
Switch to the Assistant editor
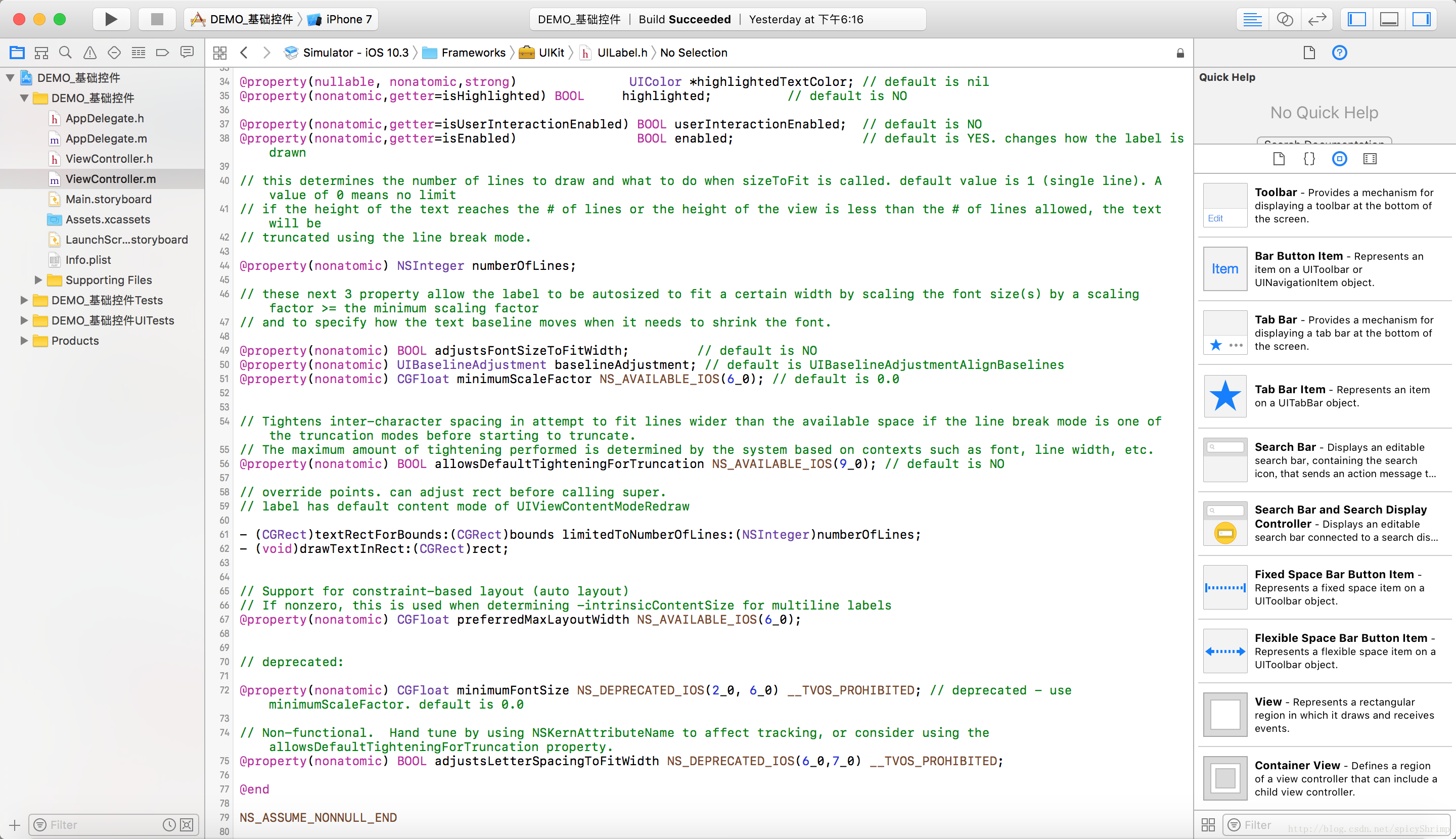click(x=1285, y=19)
